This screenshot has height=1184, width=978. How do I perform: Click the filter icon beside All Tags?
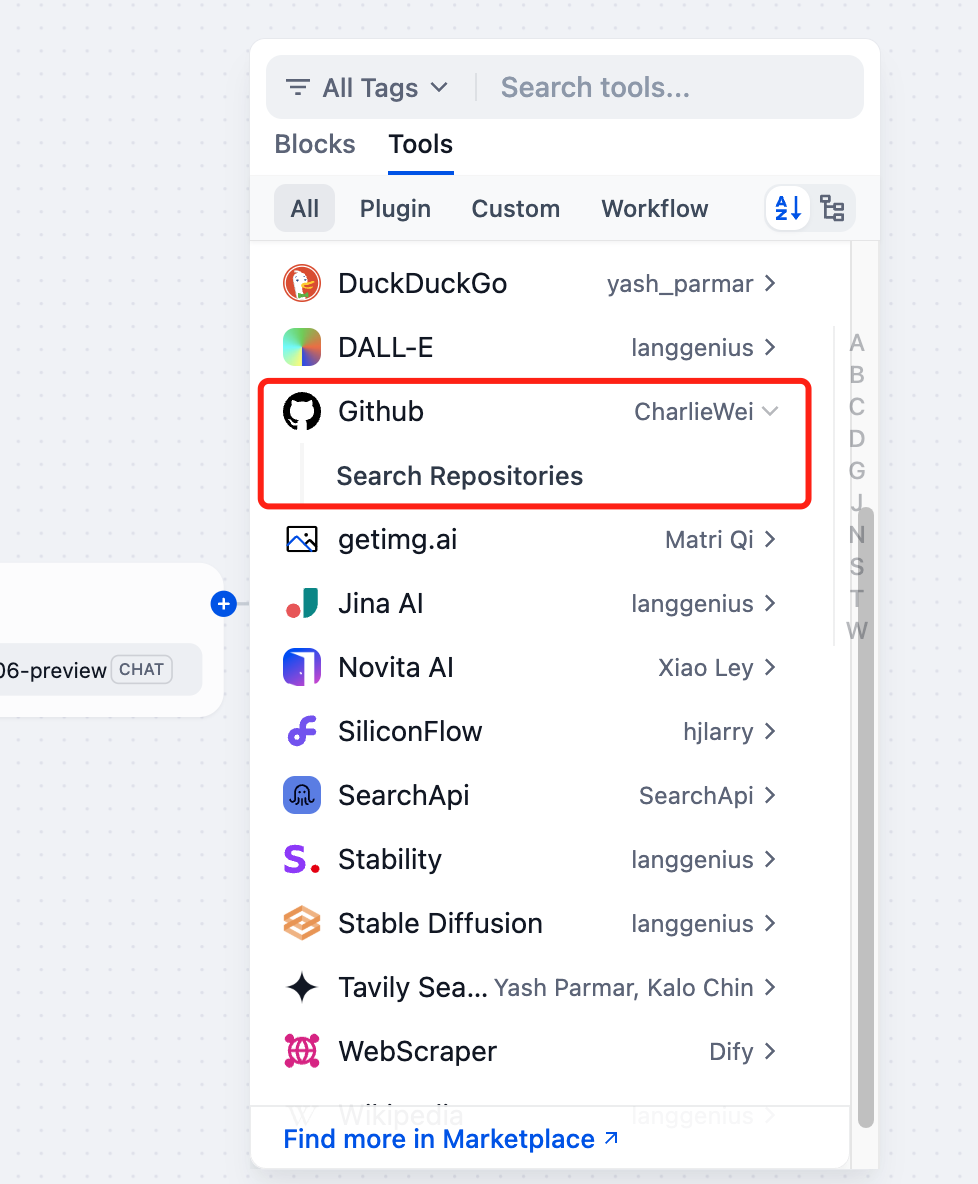(298, 88)
